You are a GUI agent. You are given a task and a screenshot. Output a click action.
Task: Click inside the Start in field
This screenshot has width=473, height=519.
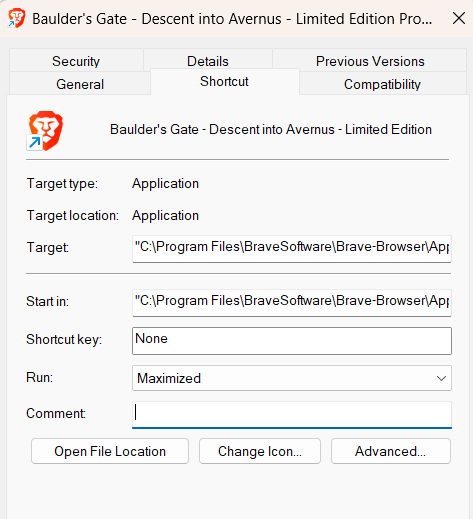[292, 303]
